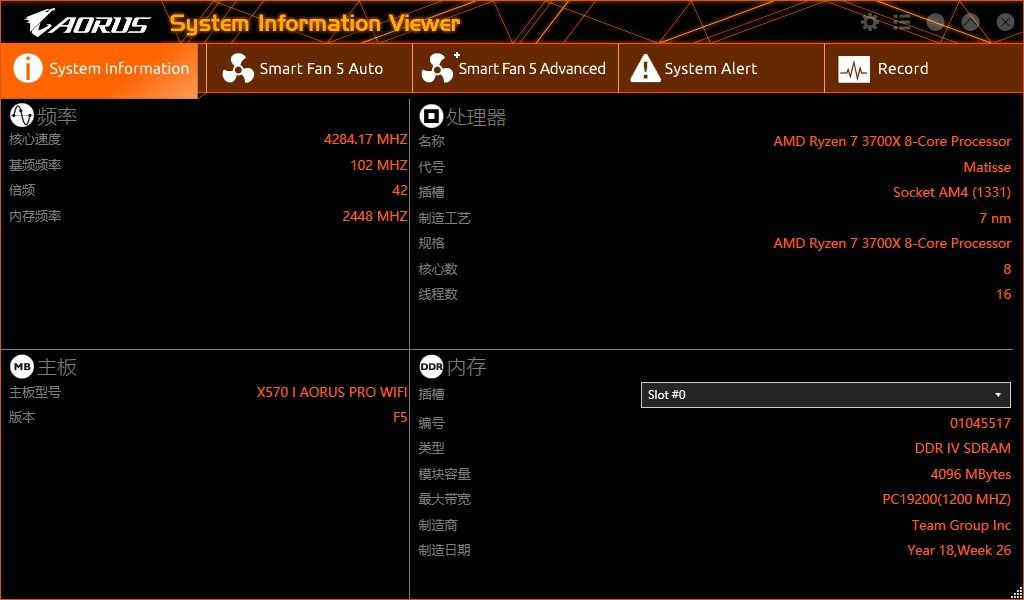The height and width of the screenshot is (600, 1024).
Task: Click the 最大带宽 PC19200 bandwidth value
Action: 945,499
